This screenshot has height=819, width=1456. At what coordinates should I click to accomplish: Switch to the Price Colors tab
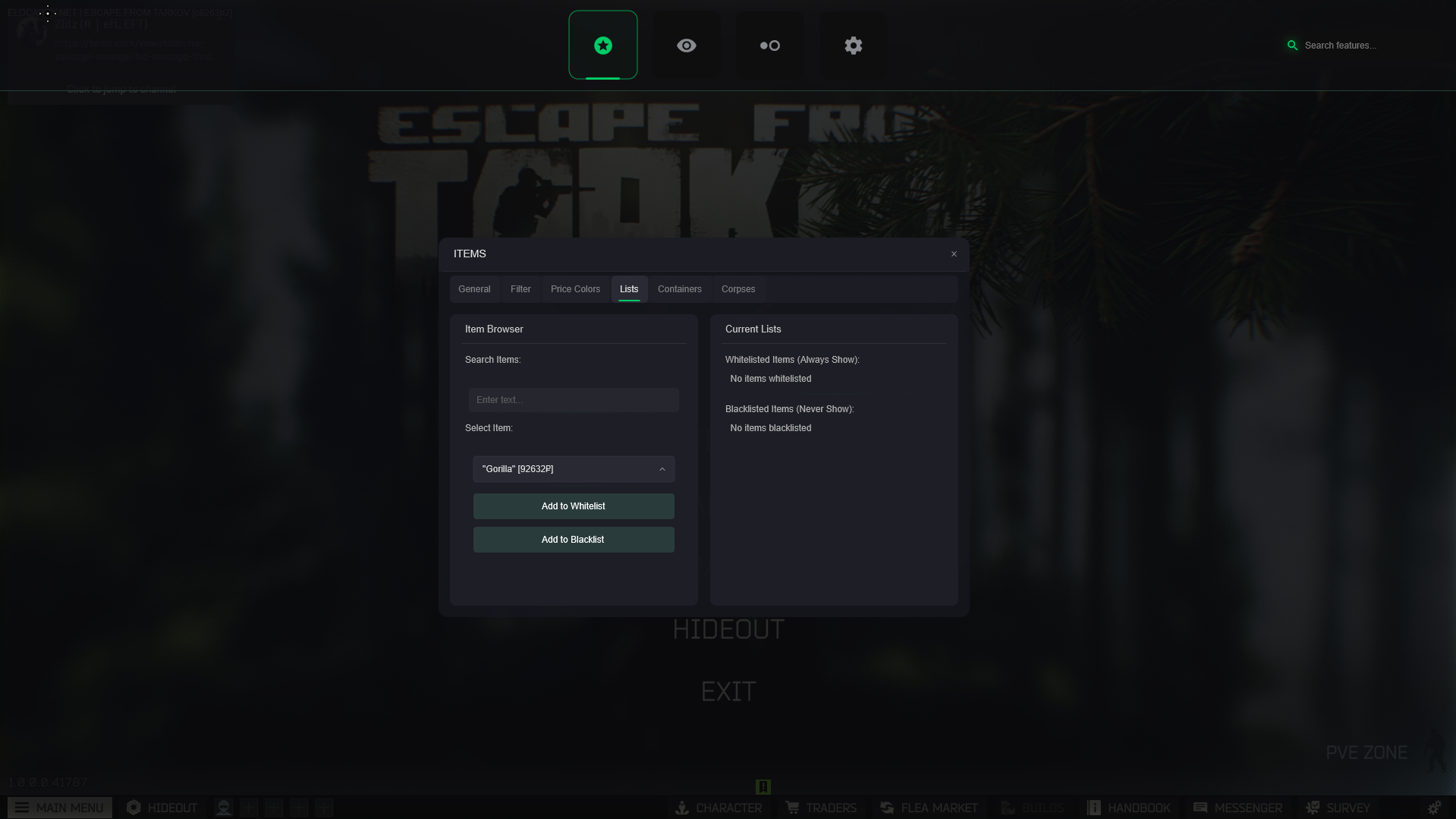coord(575,289)
